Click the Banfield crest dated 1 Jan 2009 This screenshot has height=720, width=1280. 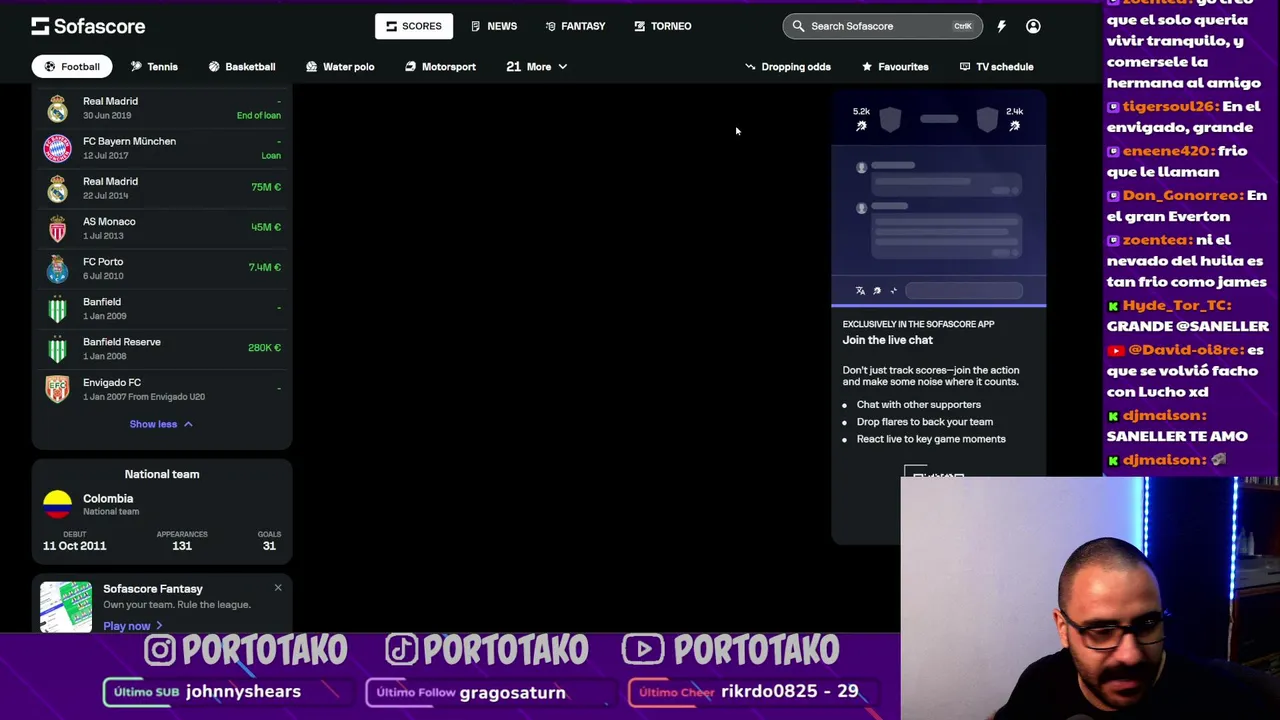[x=57, y=308]
